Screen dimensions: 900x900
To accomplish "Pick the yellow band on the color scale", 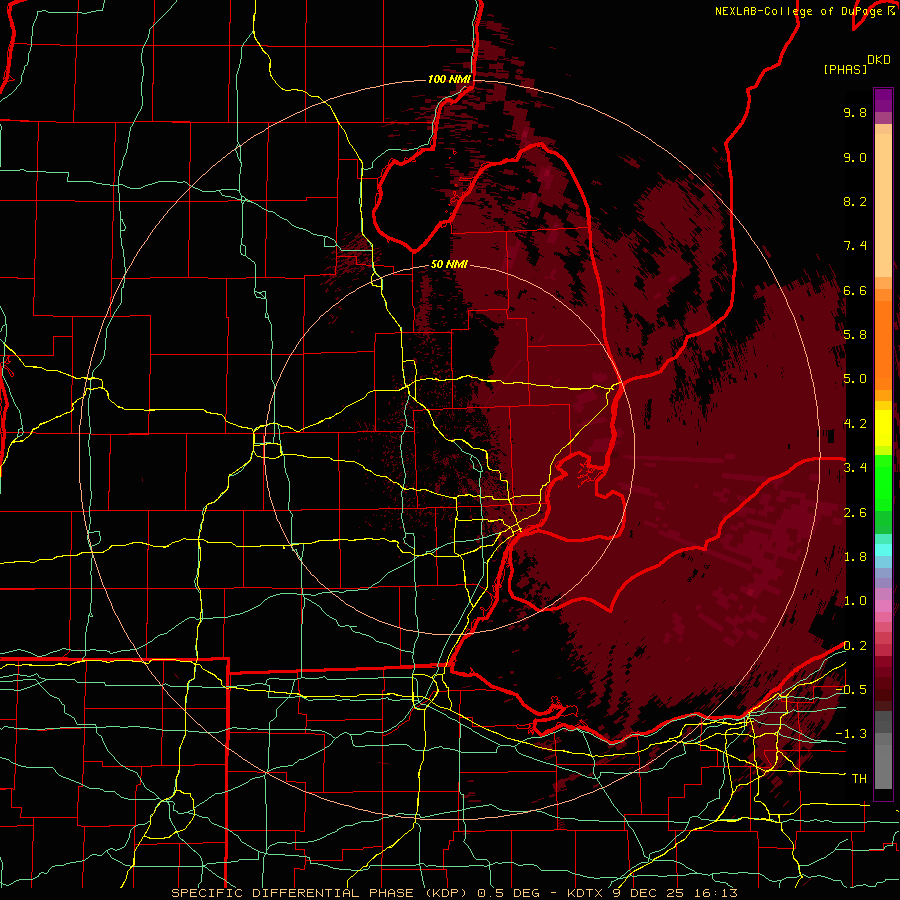I will (x=883, y=428).
